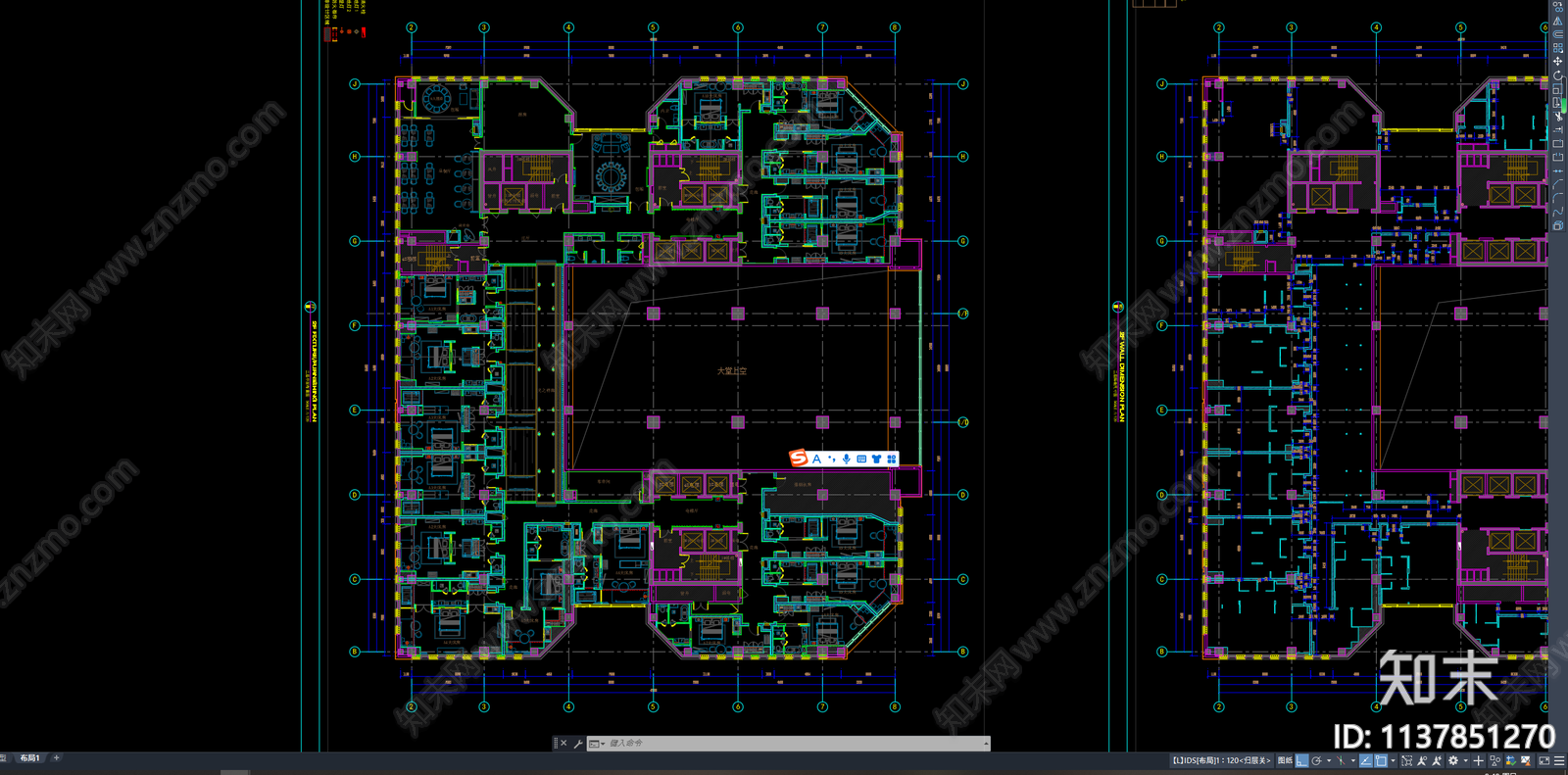Open the polar tracking dropdown arrow
Viewport: 1568px width, 775px height.
(1329, 760)
